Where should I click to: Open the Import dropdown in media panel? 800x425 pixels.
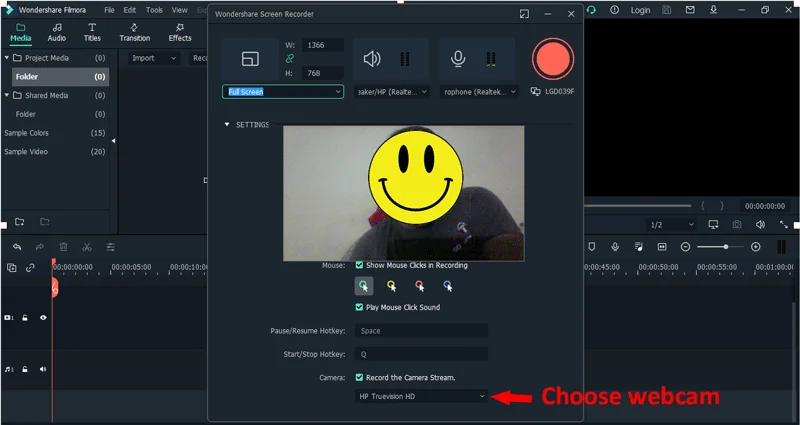(154, 58)
